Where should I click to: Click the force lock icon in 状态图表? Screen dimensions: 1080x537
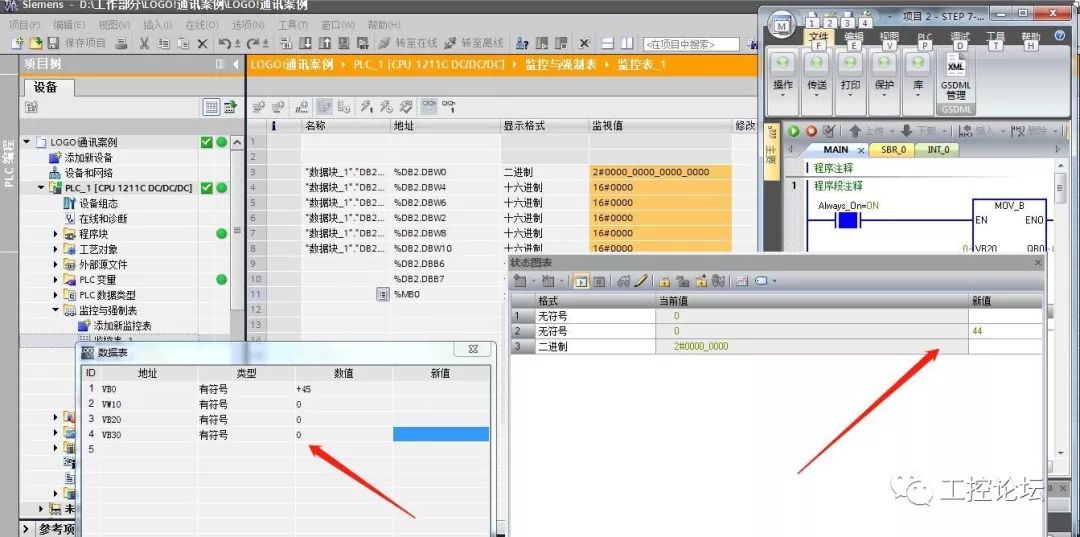coord(665,281)
